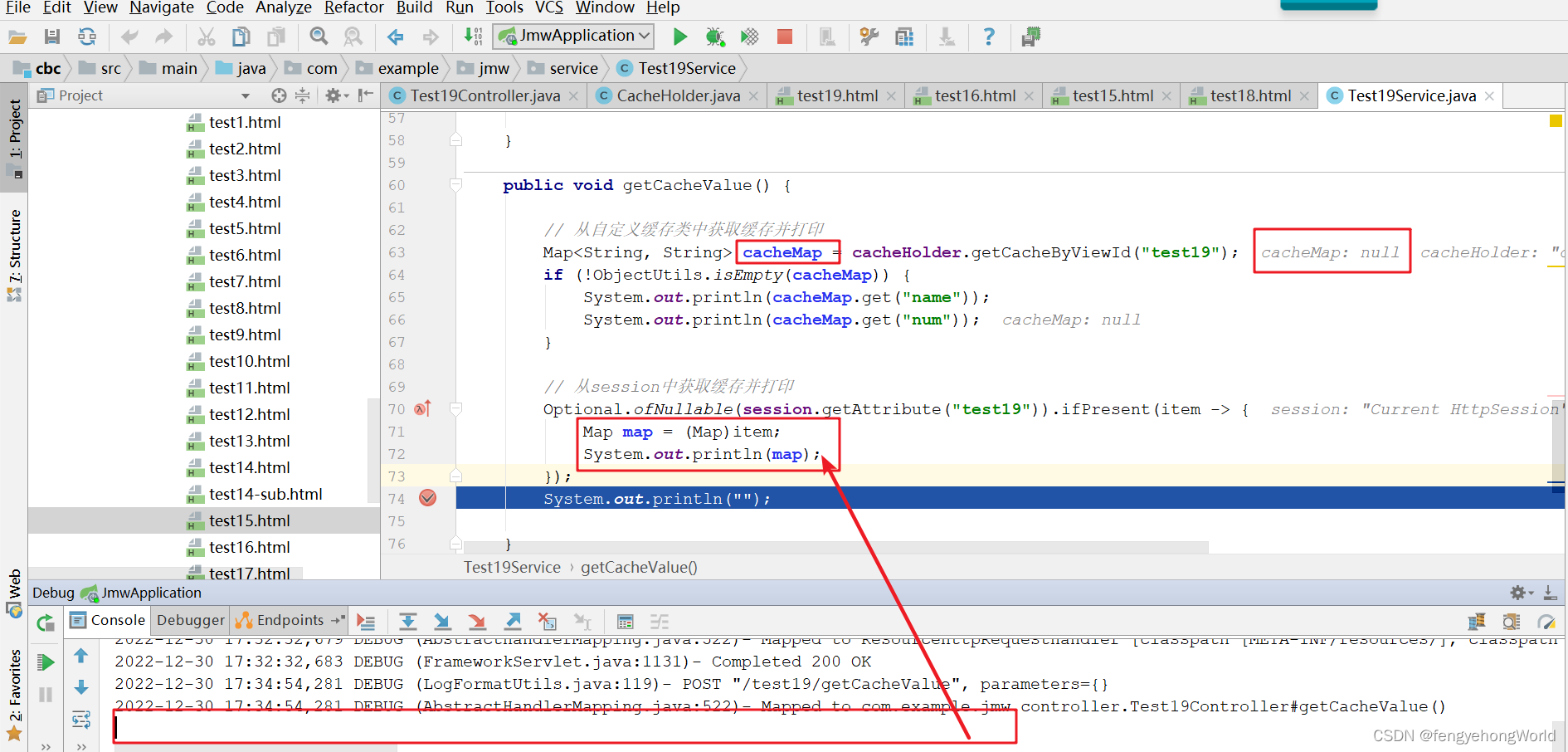Image resolution: width=1568 pixels, height=752 pixels.
Task: Start debugging with the bug icon
Action: pyautogui.click(x=715, y=37)
